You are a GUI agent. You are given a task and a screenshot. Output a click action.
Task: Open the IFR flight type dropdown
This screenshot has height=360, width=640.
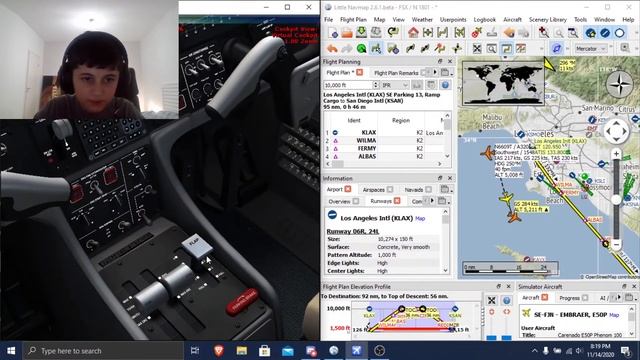[394, 85]
